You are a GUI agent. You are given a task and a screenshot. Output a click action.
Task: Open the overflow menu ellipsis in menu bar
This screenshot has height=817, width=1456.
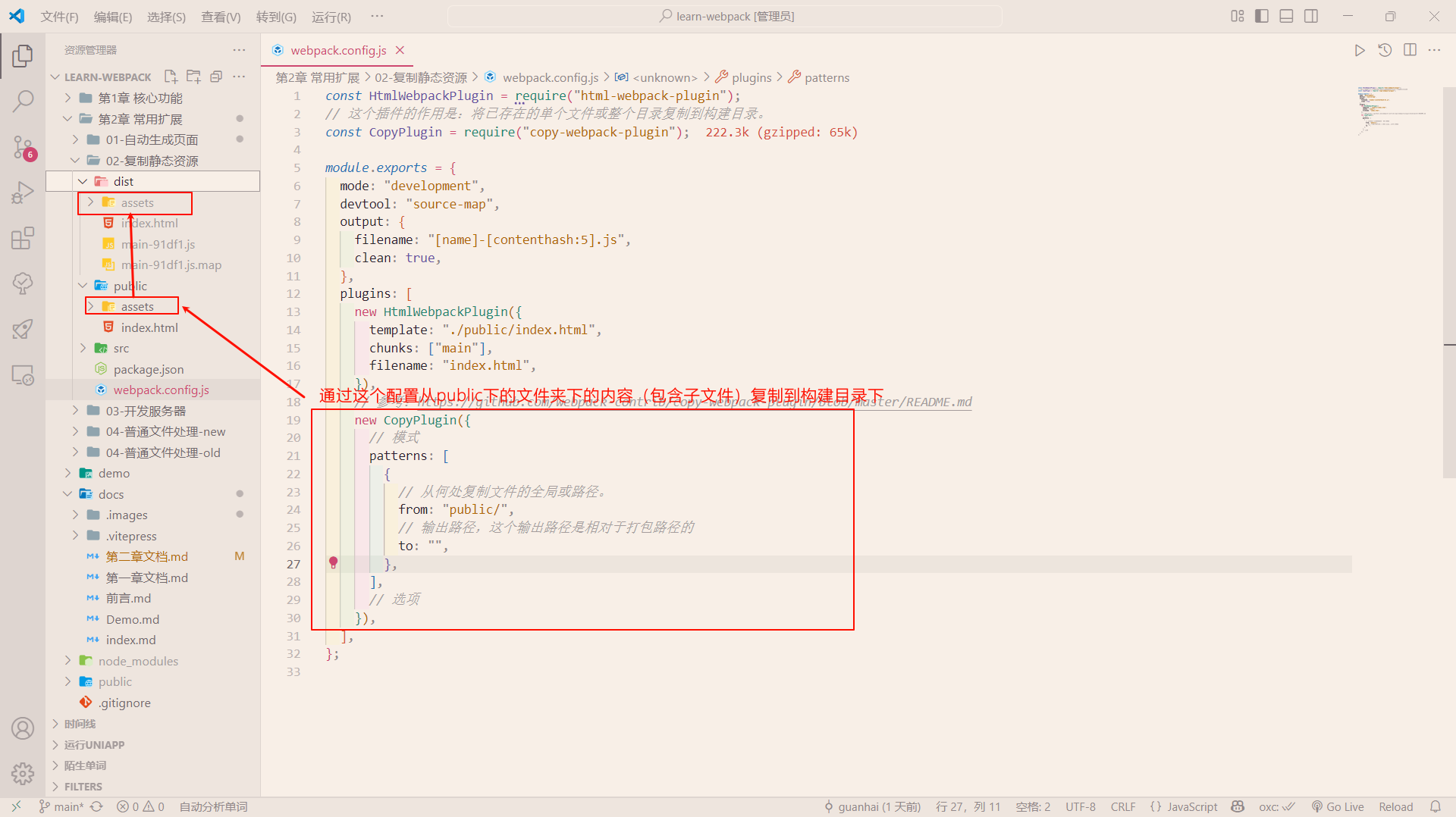pyautogui.click(x=377, y=17)
